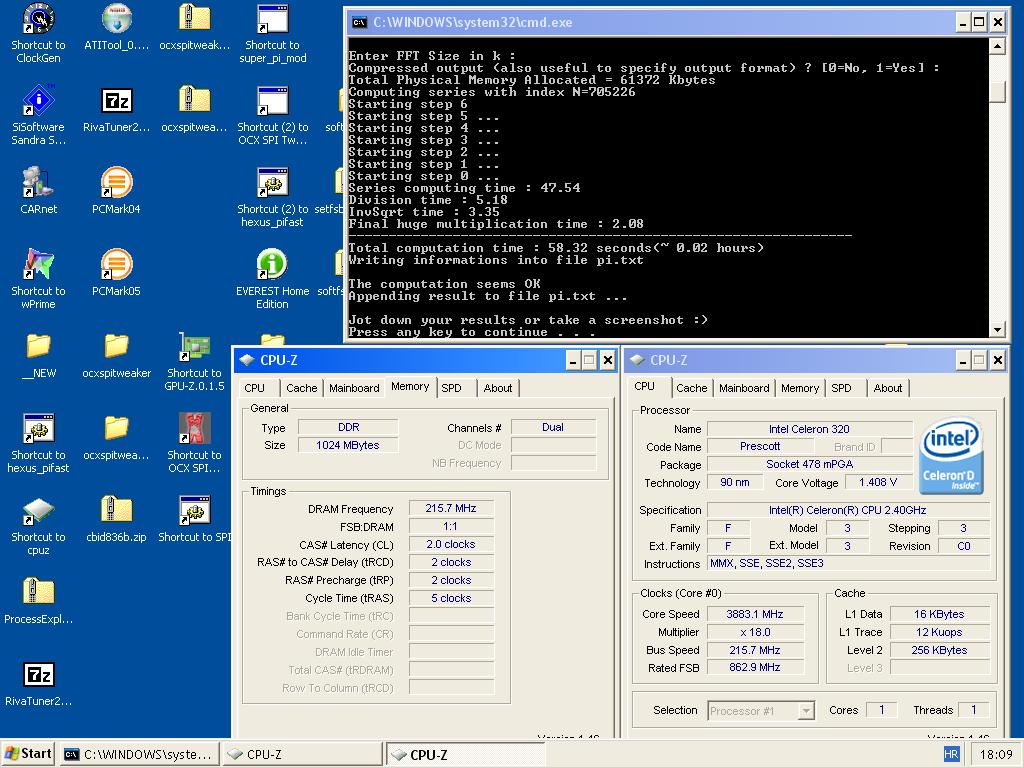The height and width of the screenshot is (768, 1024).
Task: Click the Core Speed 3883.1 MHz value
Action: click(755, 614)
